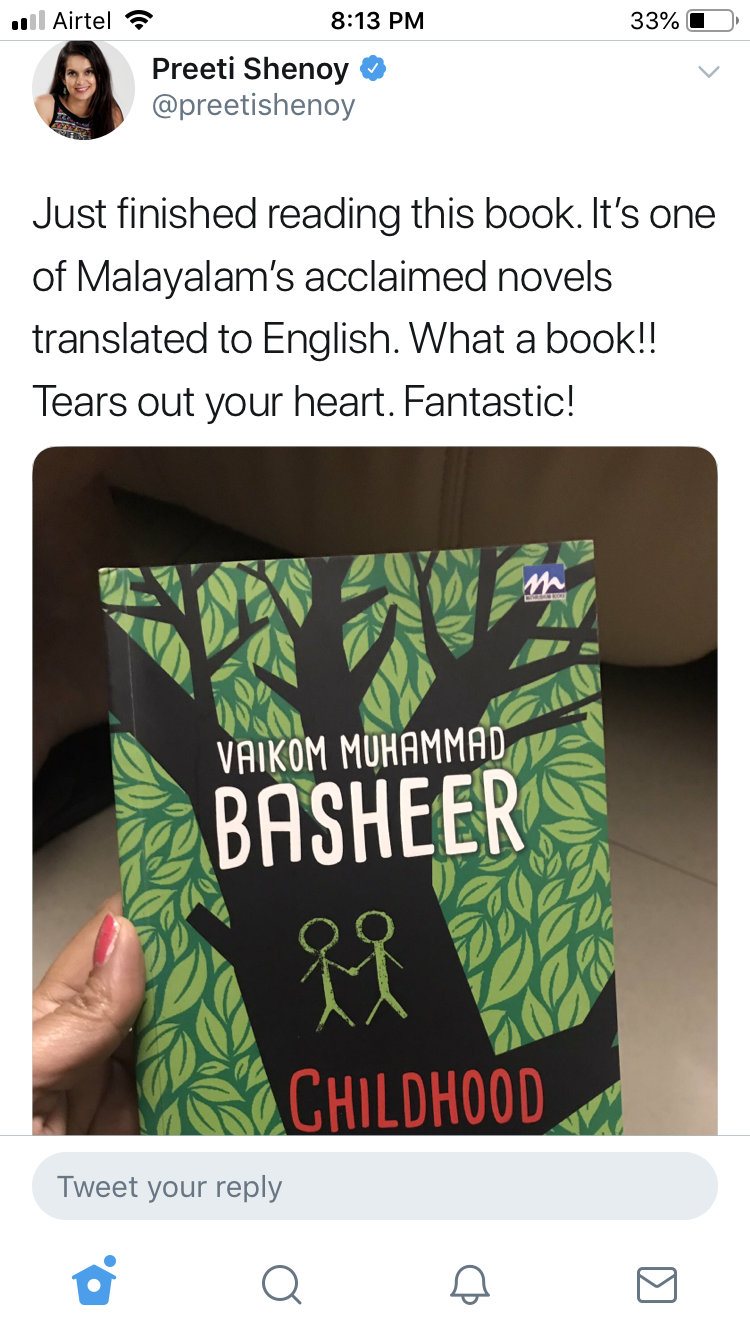This screenshot has width=750, height=1334.
Task: Tap the 8:13 PM clock
Action: click(376, 20)
